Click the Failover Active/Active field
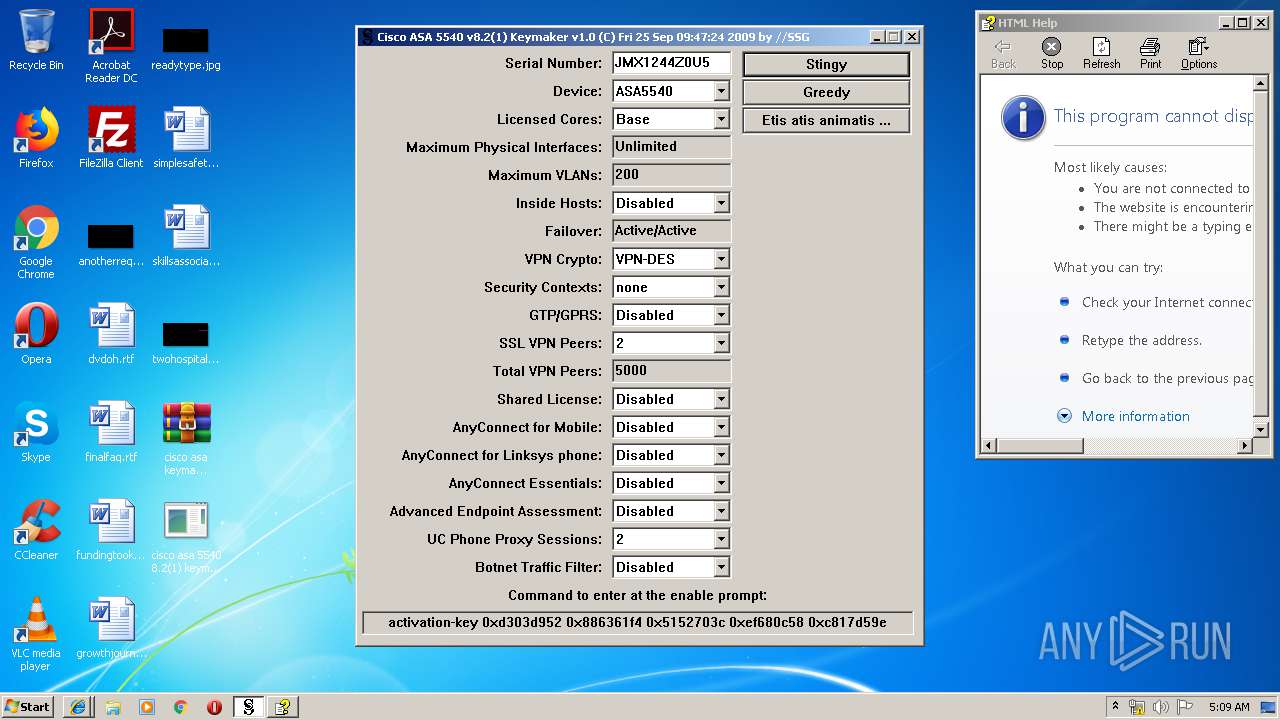Viewport: 1280px width, 720px height. (x=671, y=231)
